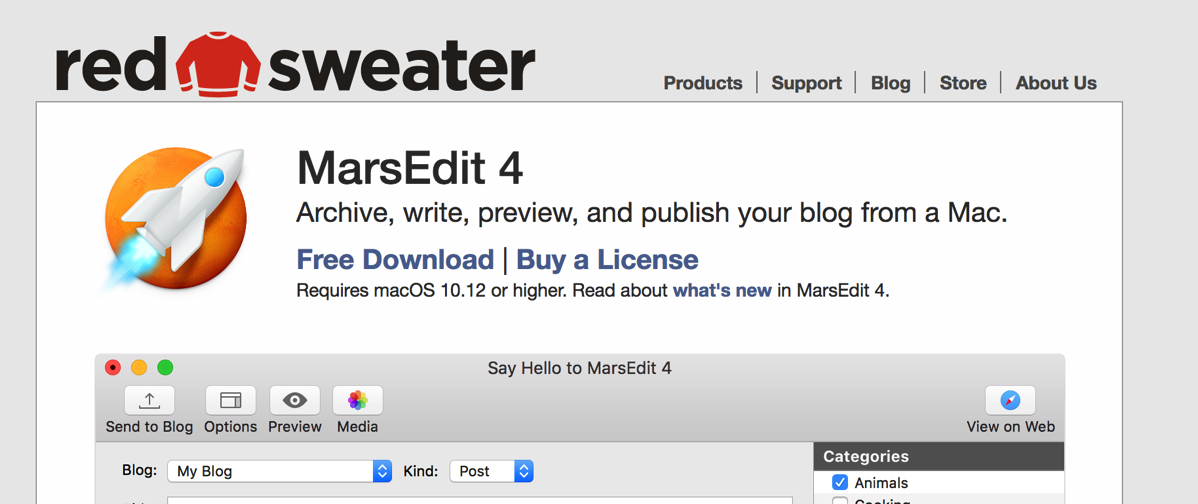The image size is (1198, 504).
Task: Open the Kind dropdown showing Post
Action: pos(491,471)
